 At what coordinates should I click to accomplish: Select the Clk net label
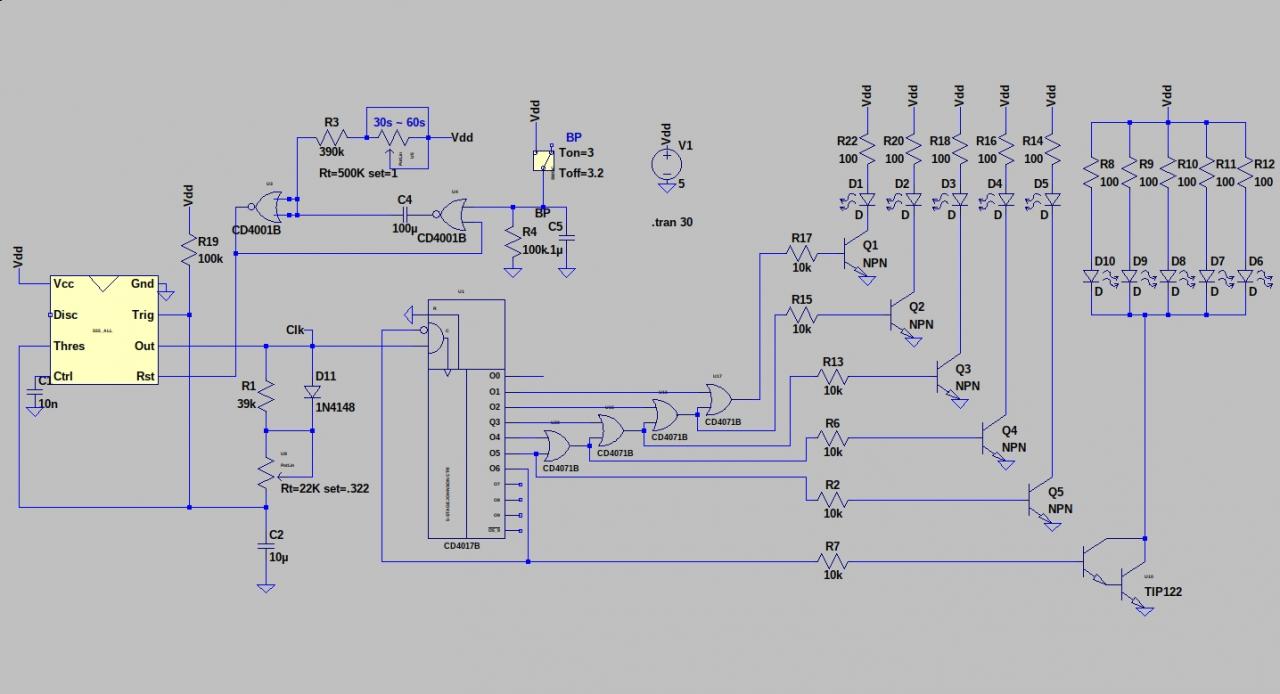click(x=295, y=330)
